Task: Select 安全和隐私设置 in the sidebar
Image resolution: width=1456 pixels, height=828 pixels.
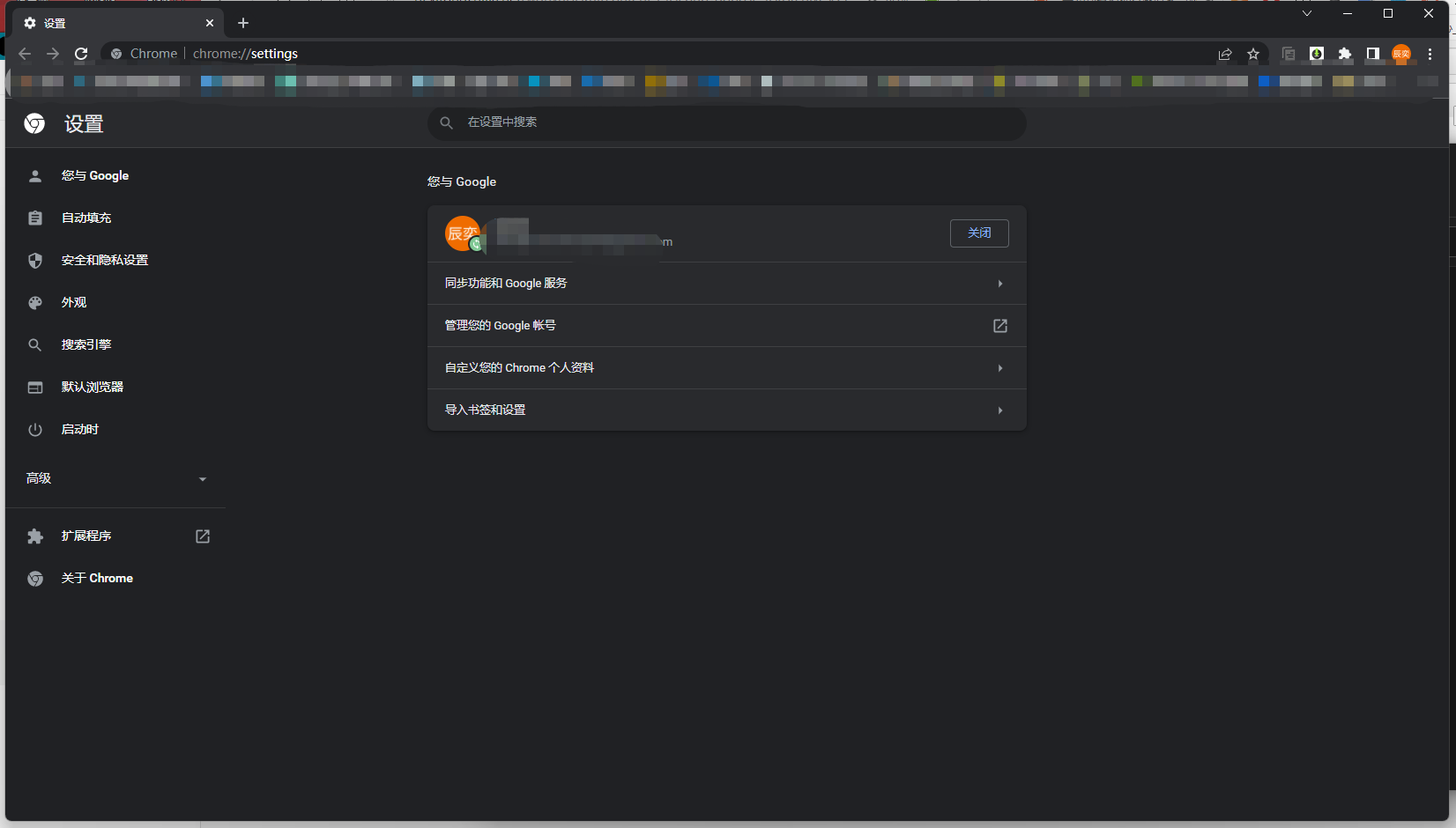Action: tap(104, 260)
